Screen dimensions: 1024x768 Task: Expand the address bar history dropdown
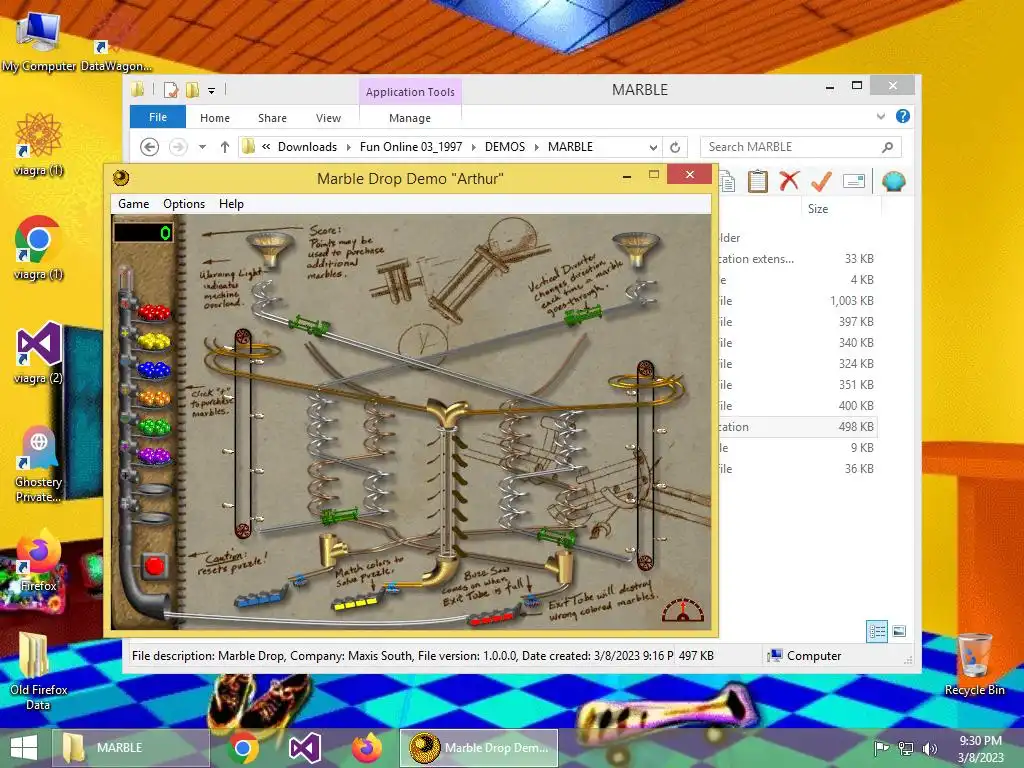pyautogui.click(x=653, y=148)
